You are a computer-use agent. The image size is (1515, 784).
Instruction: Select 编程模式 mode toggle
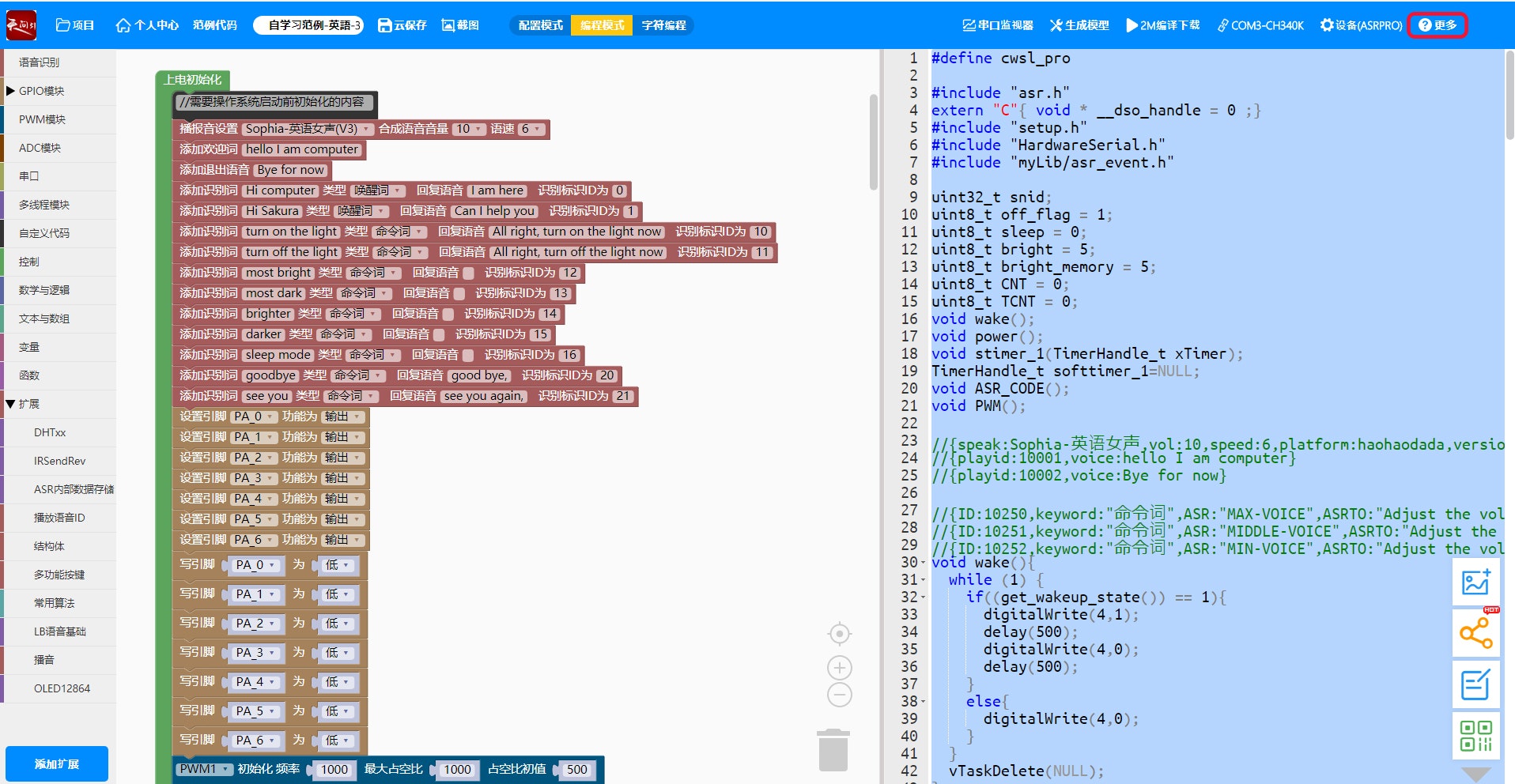602,25
